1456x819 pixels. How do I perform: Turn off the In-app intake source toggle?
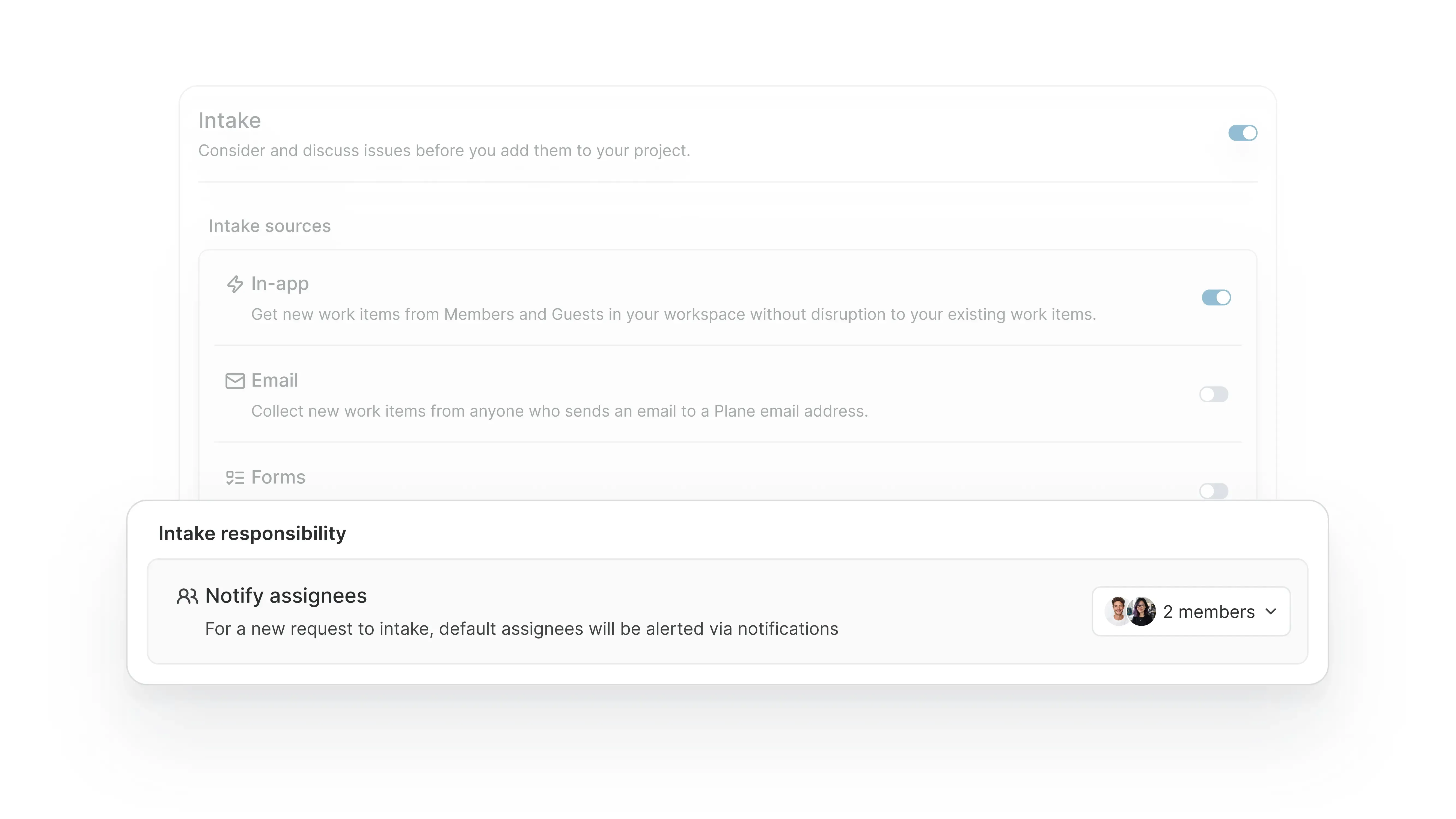tap(1217, 297)
